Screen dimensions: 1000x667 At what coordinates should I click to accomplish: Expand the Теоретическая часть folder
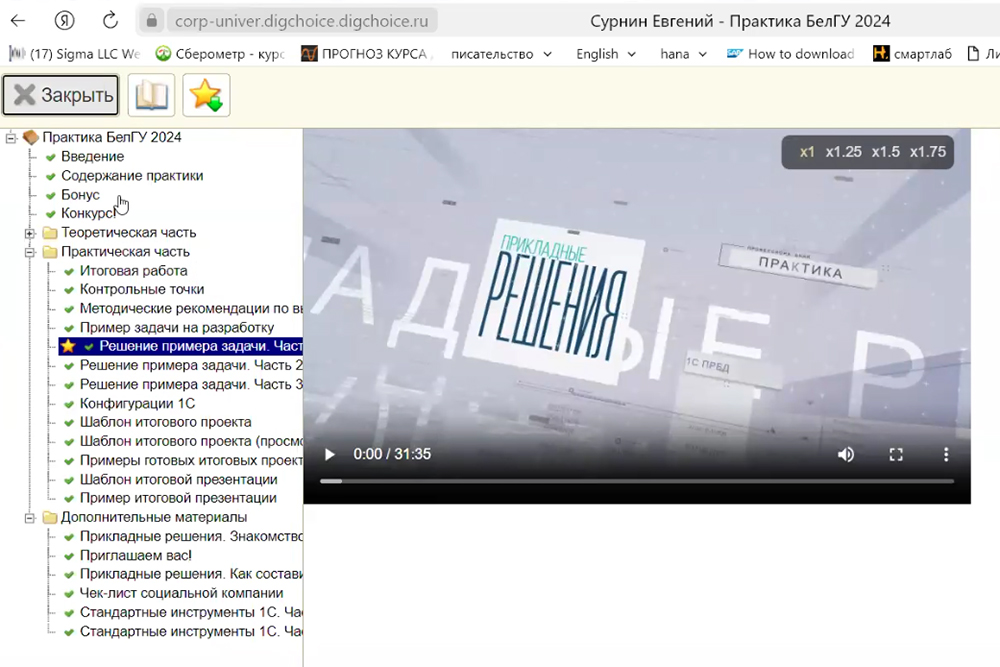coord(31,233)
